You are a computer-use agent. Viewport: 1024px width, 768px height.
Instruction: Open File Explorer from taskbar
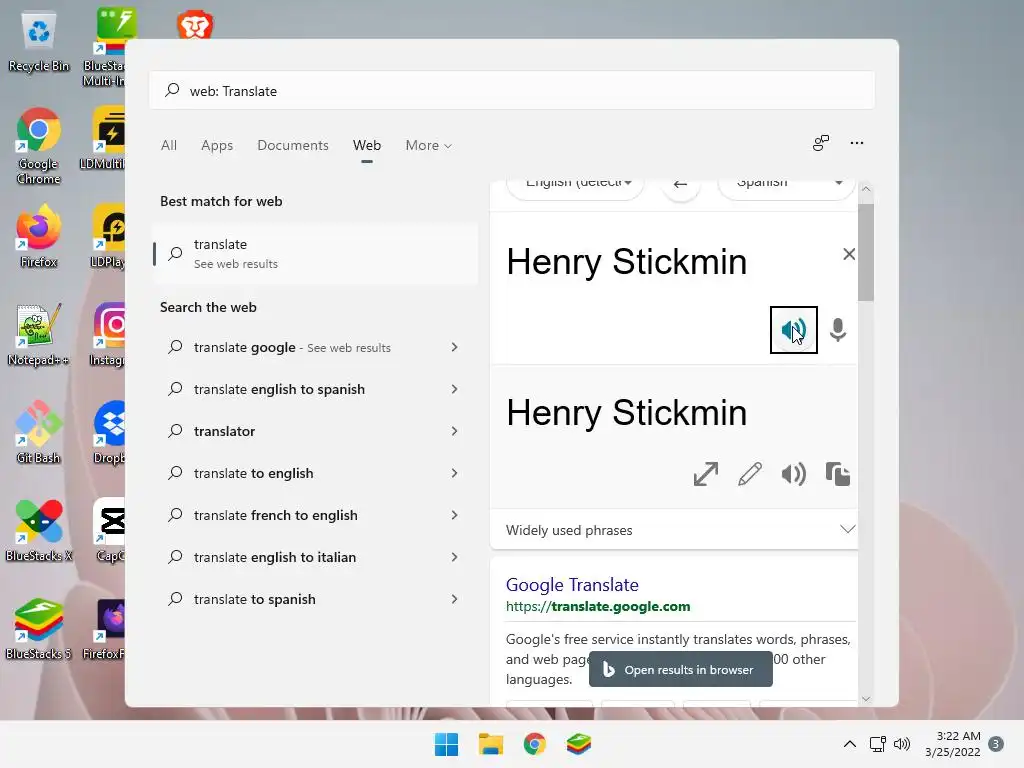(x=490, y=744)
